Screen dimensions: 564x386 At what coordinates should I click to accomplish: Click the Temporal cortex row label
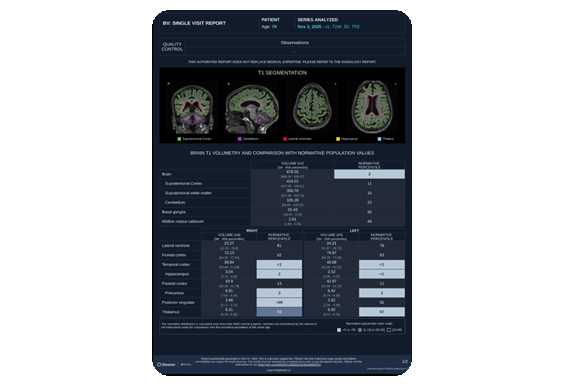coord(176,265)
